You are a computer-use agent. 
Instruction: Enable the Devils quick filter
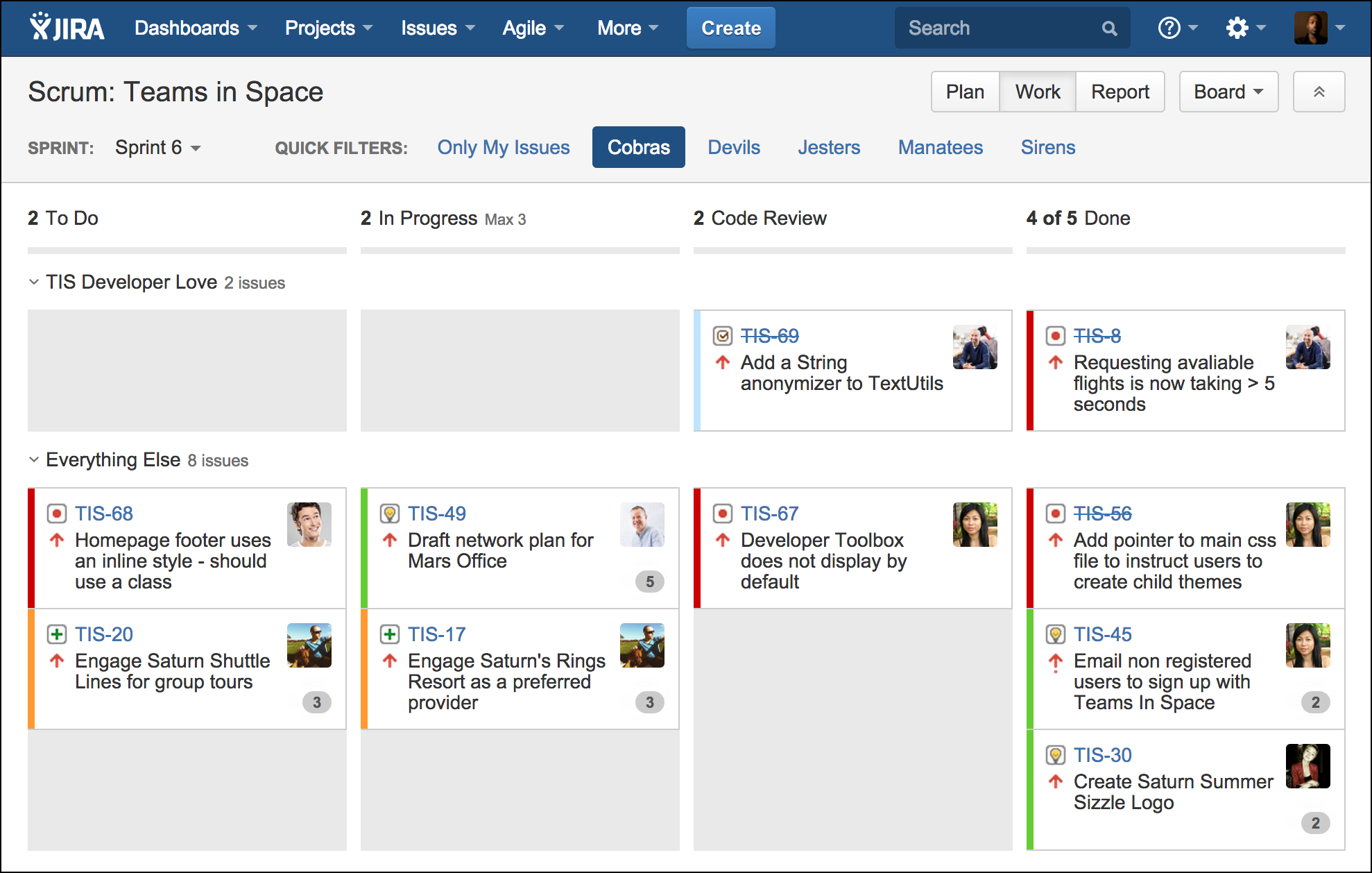pyautogui.click(x=734, y=147)
